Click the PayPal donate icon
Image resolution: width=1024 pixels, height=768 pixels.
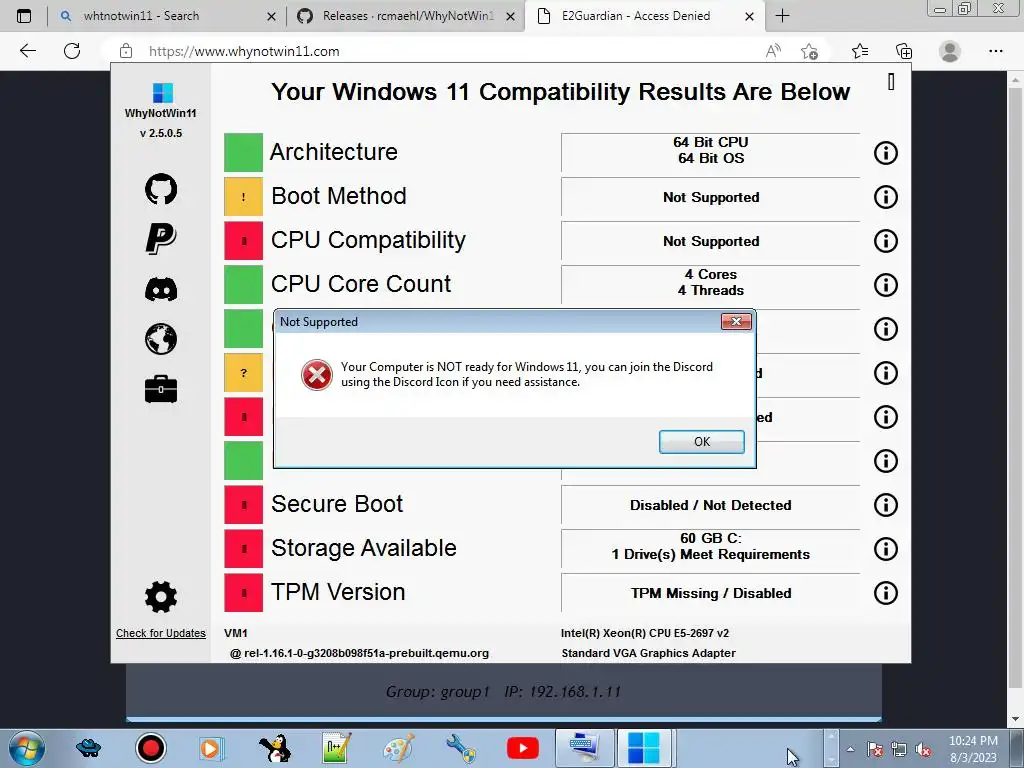[x=161, y=238]
